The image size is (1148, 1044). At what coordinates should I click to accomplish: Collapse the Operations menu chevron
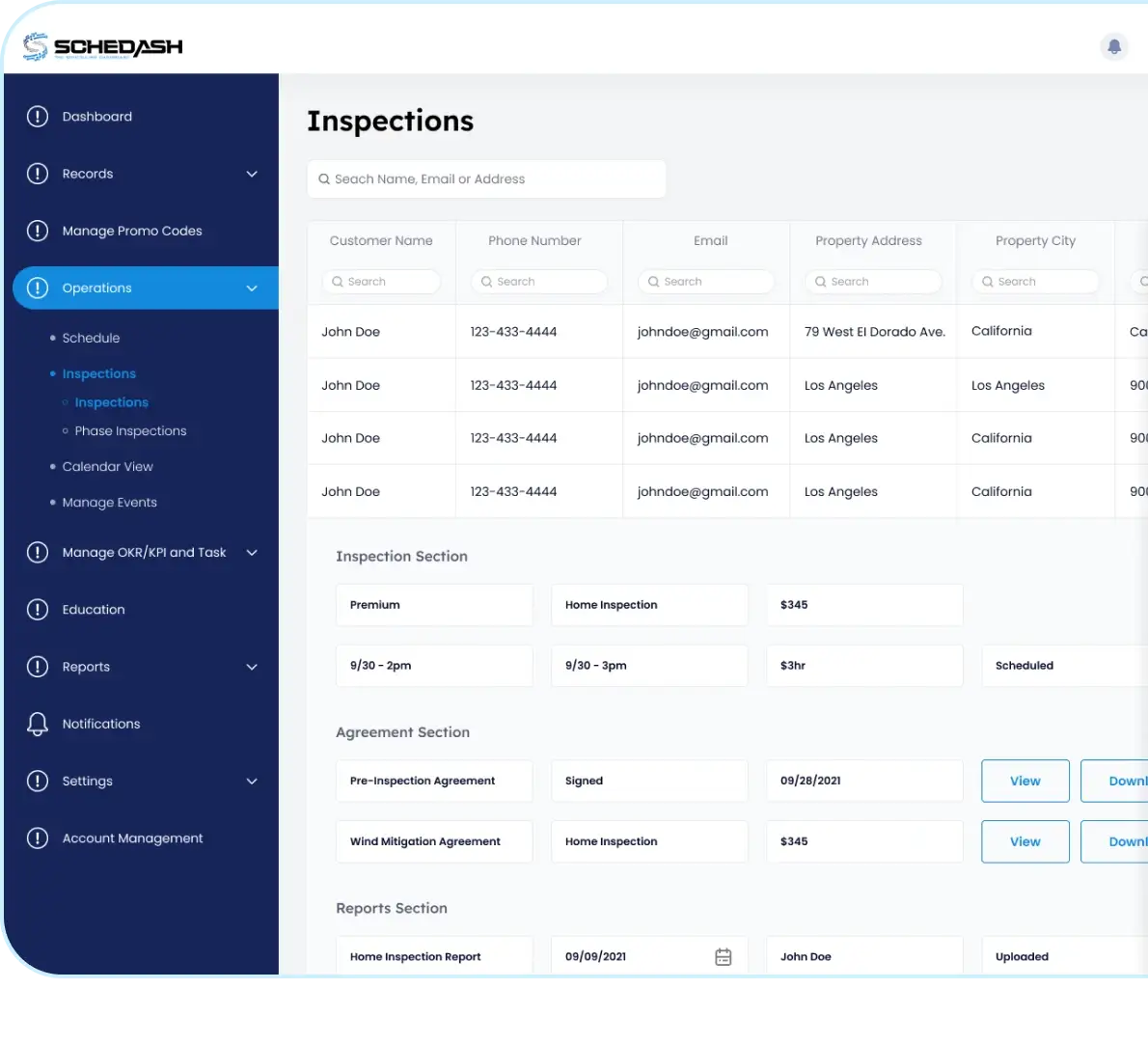[252, 288]
